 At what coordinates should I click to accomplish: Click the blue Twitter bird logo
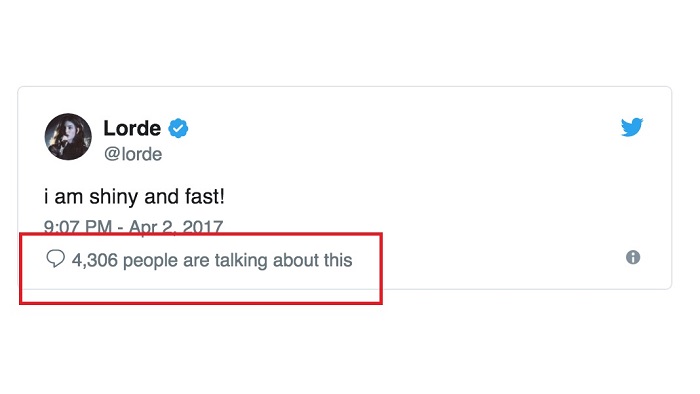click(x=632, y=127)
